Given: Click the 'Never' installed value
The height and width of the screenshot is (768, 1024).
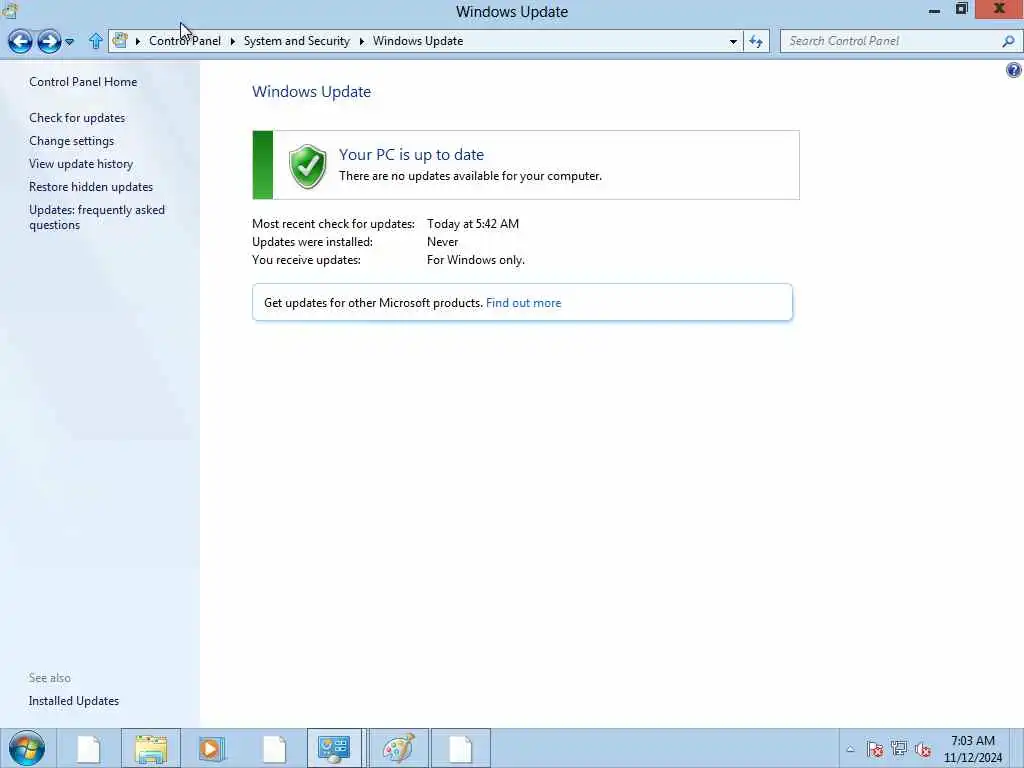Looking at the screenshot, I should (443, 242).
